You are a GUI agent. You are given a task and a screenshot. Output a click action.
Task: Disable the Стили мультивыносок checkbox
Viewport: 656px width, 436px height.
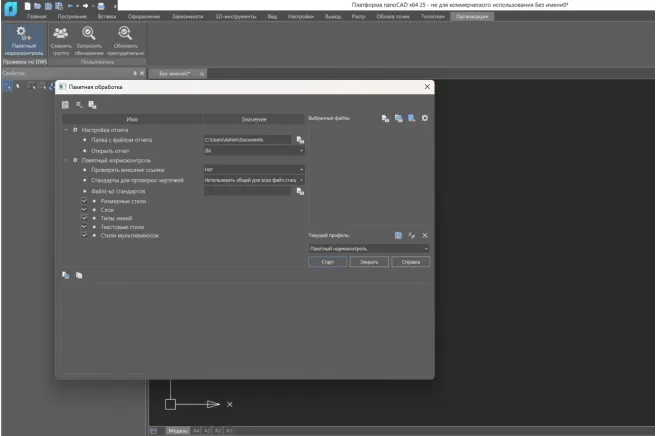pos(83,235)
